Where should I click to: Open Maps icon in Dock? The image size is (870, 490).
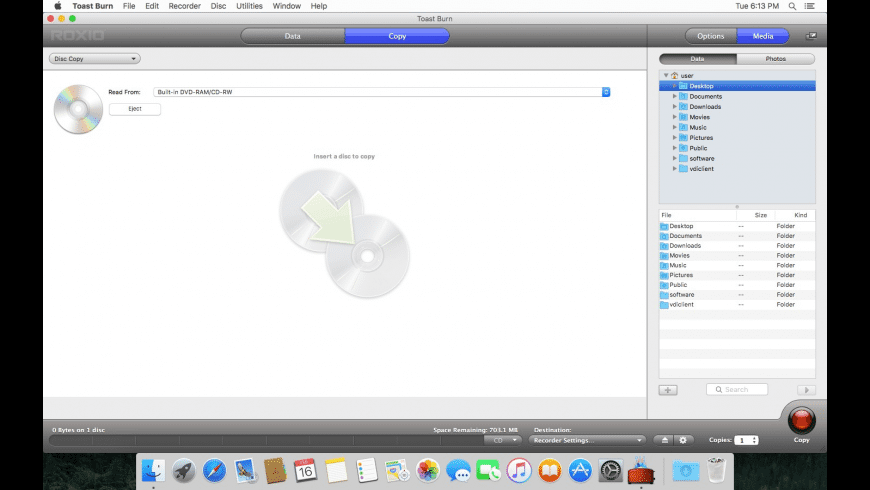point(397,471)
